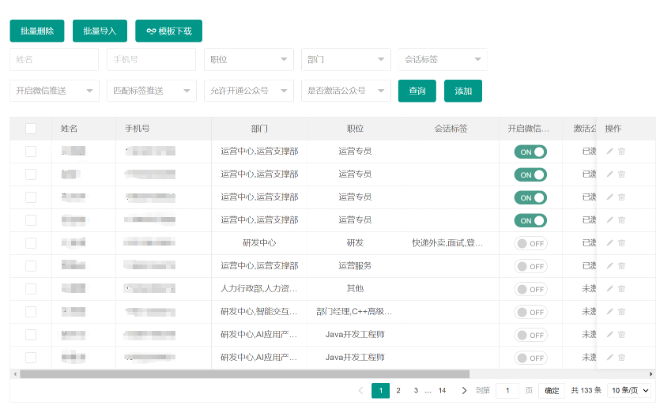
Task: Click trash icon for 其他 position row
Action: coord(622,289)
